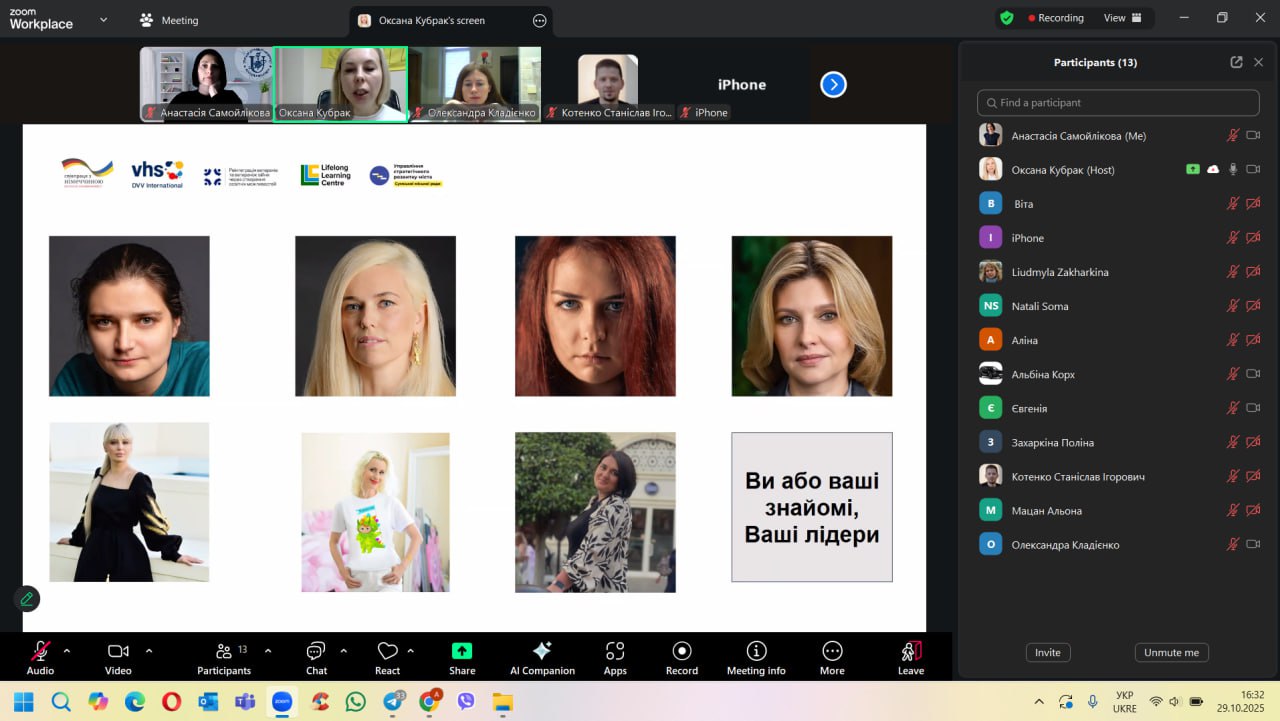Click the Invite button

tap(1047, 652)
